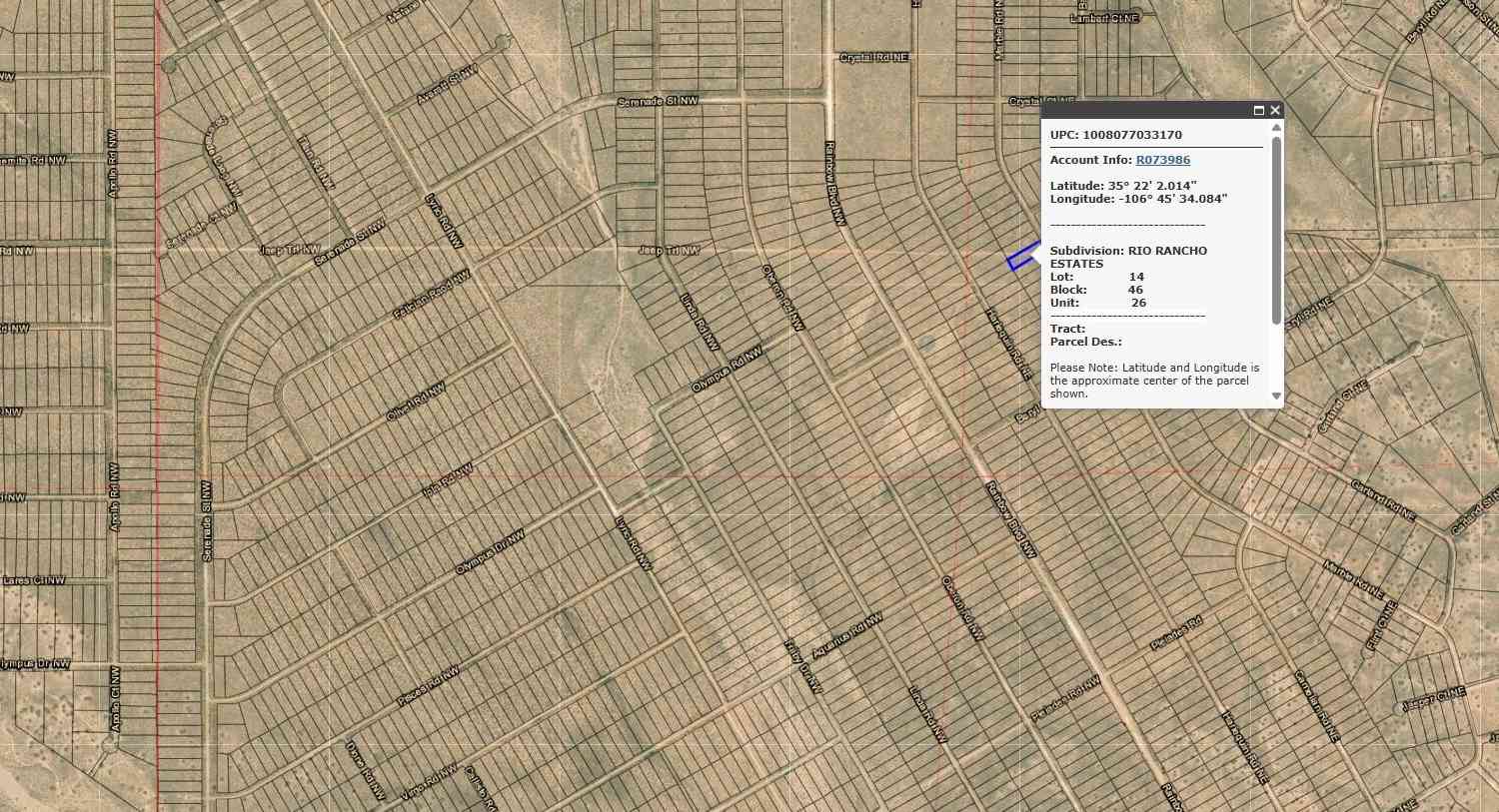Click the popup scrollbar down arrow
This screenshot has width=1499, height=812.
(x=1276, y=397)
